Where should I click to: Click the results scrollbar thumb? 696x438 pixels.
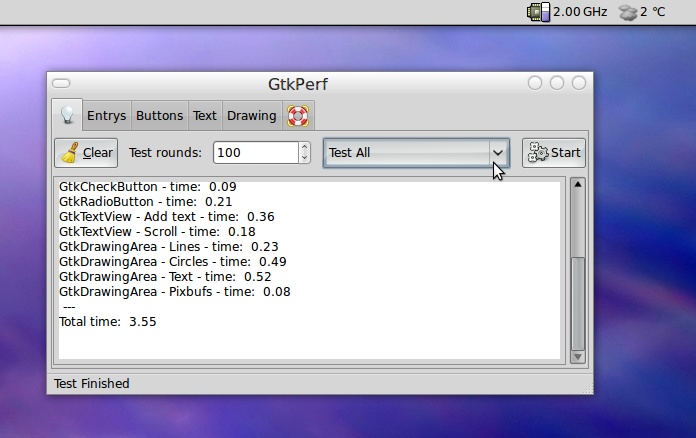pos(577,304)
